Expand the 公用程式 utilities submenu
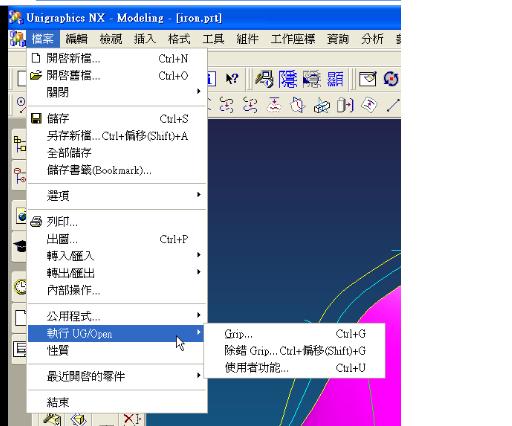Image resolution: width=512 pixels, height=426 pixels. point(117,316)
